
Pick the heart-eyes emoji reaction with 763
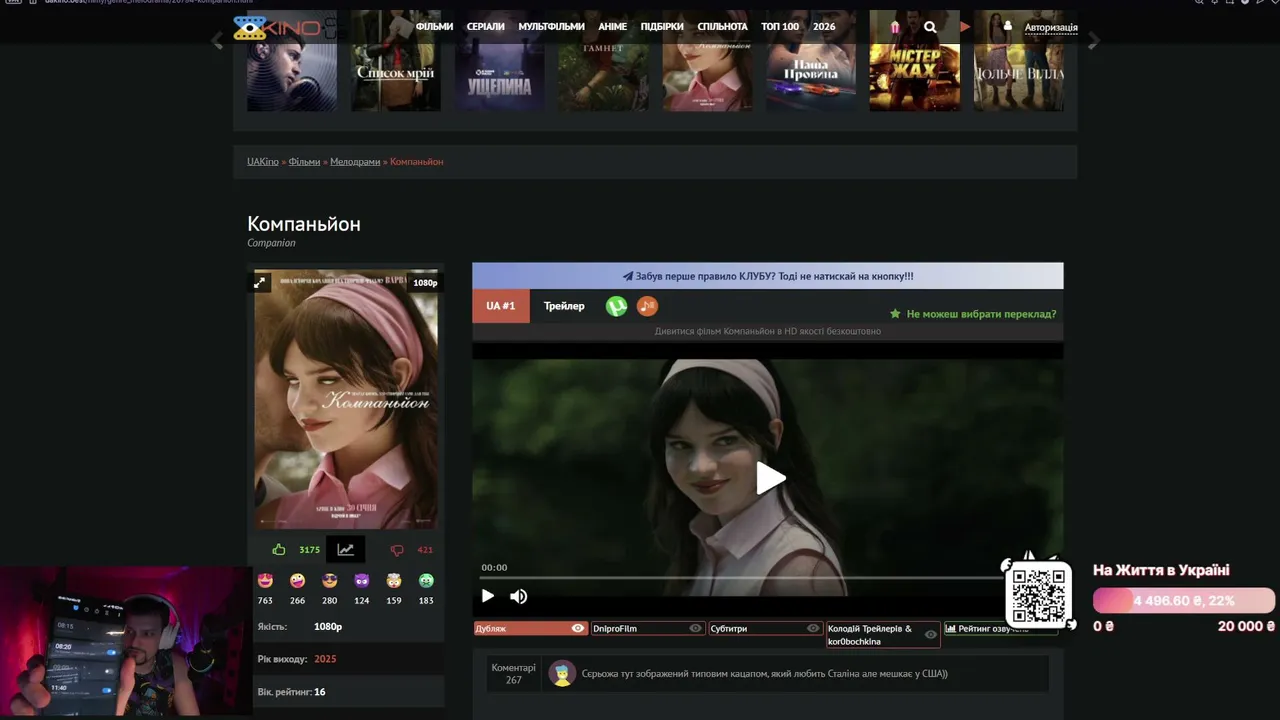tap(265, 580)
